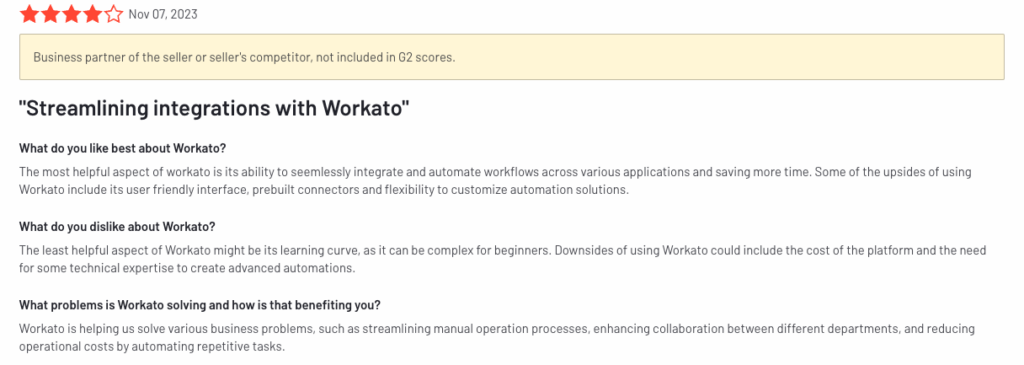The height and width of the screenshot is (365, 1024).
Task: Click the review date Nov 07, 2023
Action: click(163, 14)
